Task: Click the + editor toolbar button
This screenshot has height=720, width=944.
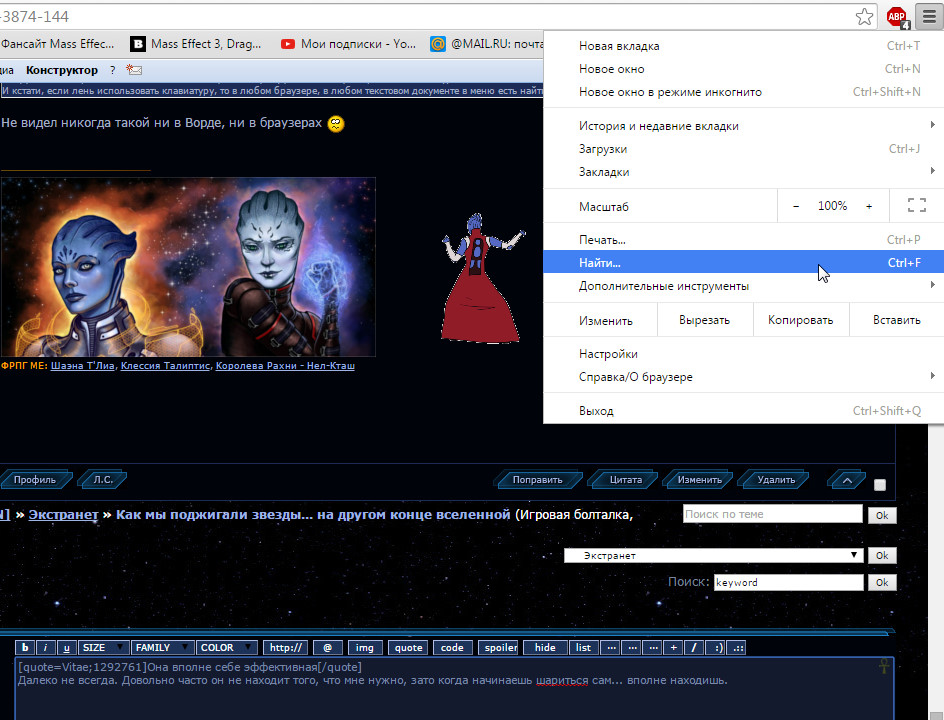Action: 673,648
